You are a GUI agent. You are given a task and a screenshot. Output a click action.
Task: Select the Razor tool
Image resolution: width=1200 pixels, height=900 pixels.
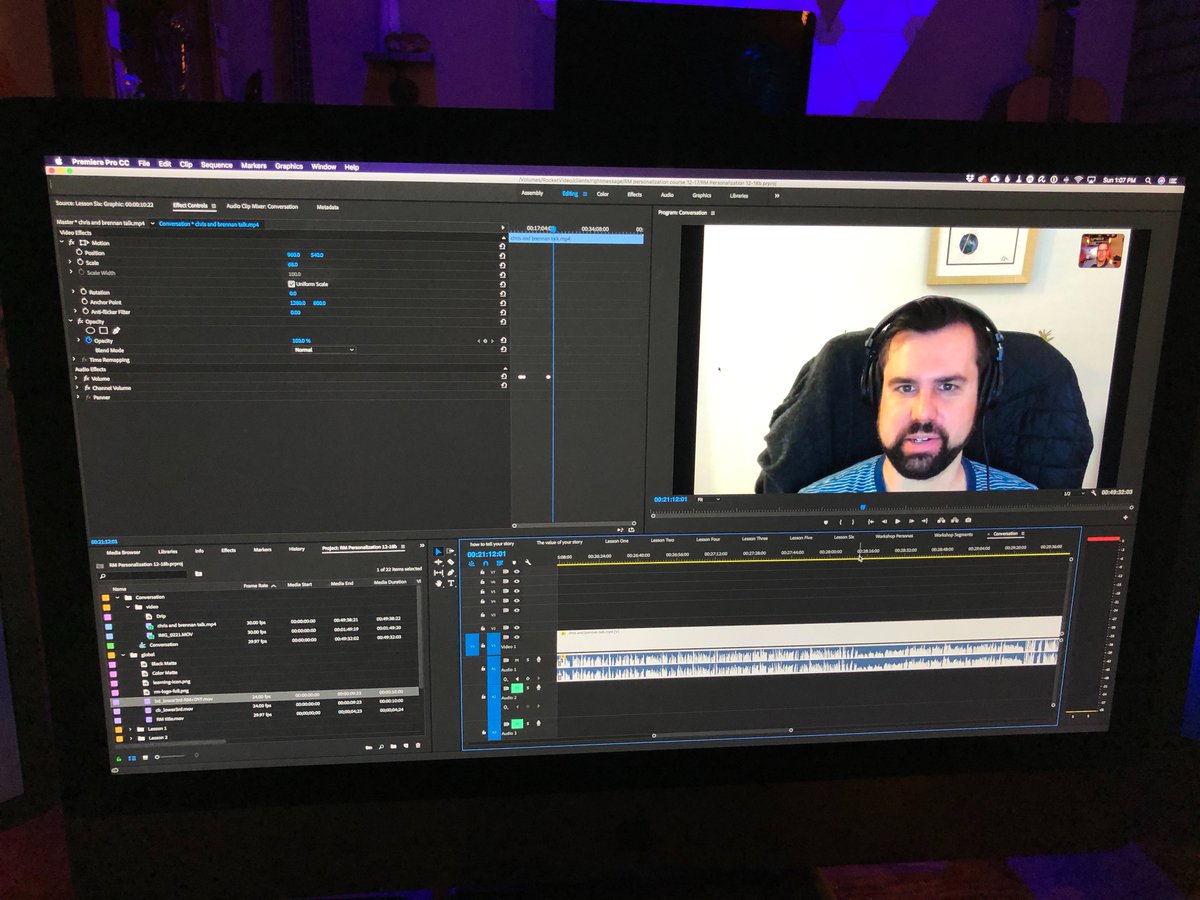coord(450,562)
